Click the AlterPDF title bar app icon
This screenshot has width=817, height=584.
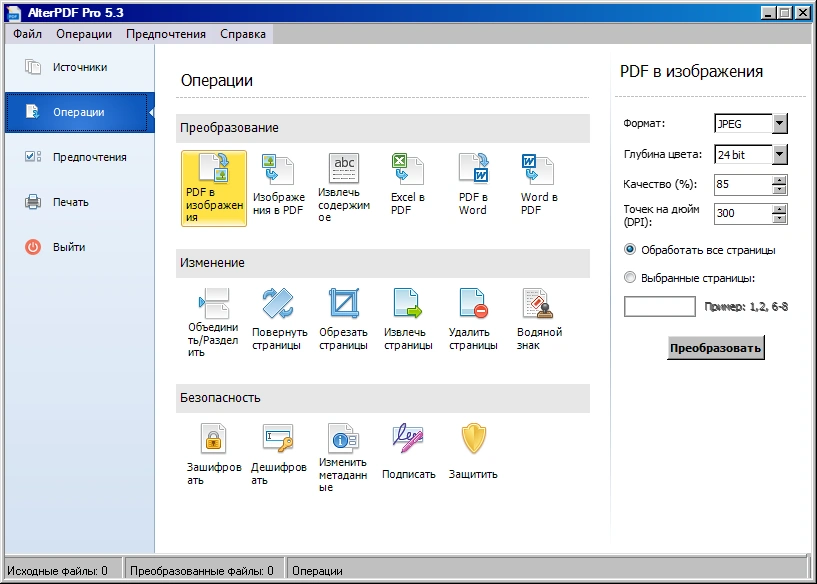pyautogui.click(x=13, y=13)
